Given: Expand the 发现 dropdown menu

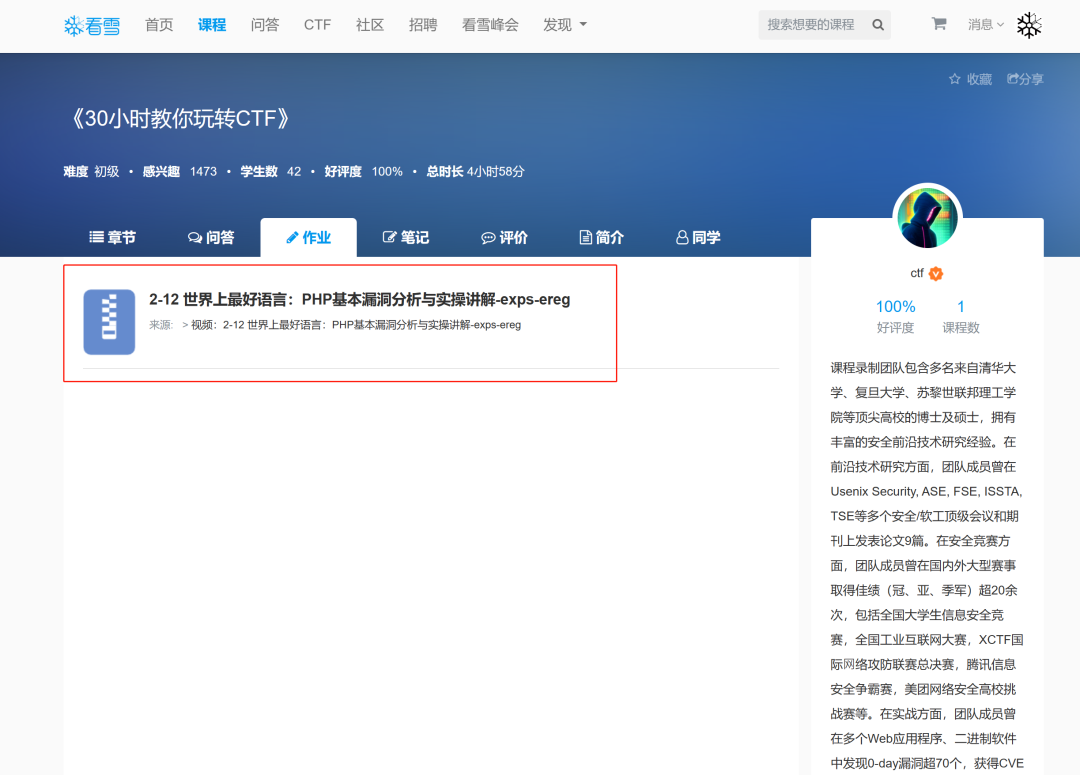Looking at the screenshot, I should click(x=565, y=25).
